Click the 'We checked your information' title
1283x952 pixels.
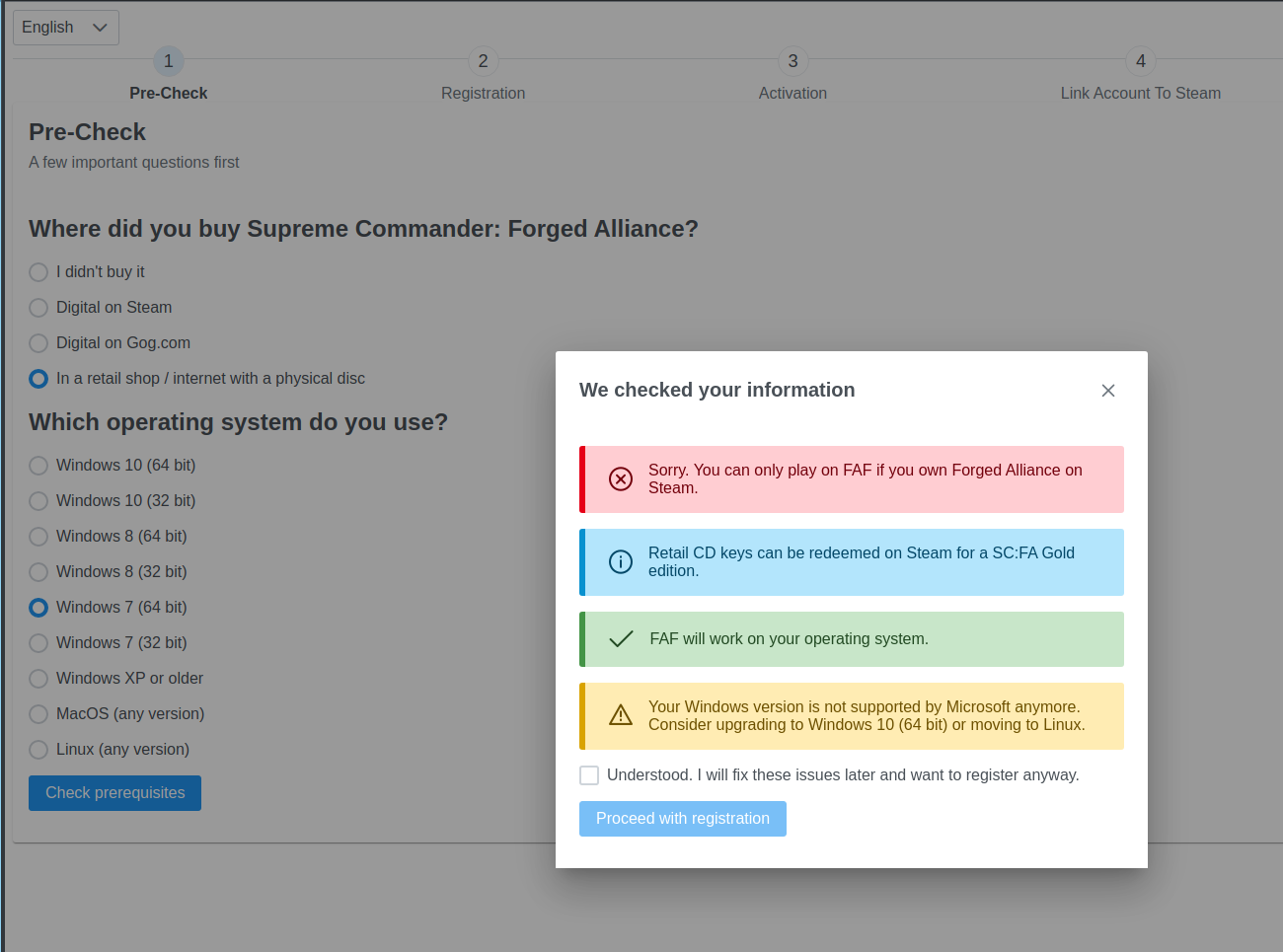pos(717,390)
